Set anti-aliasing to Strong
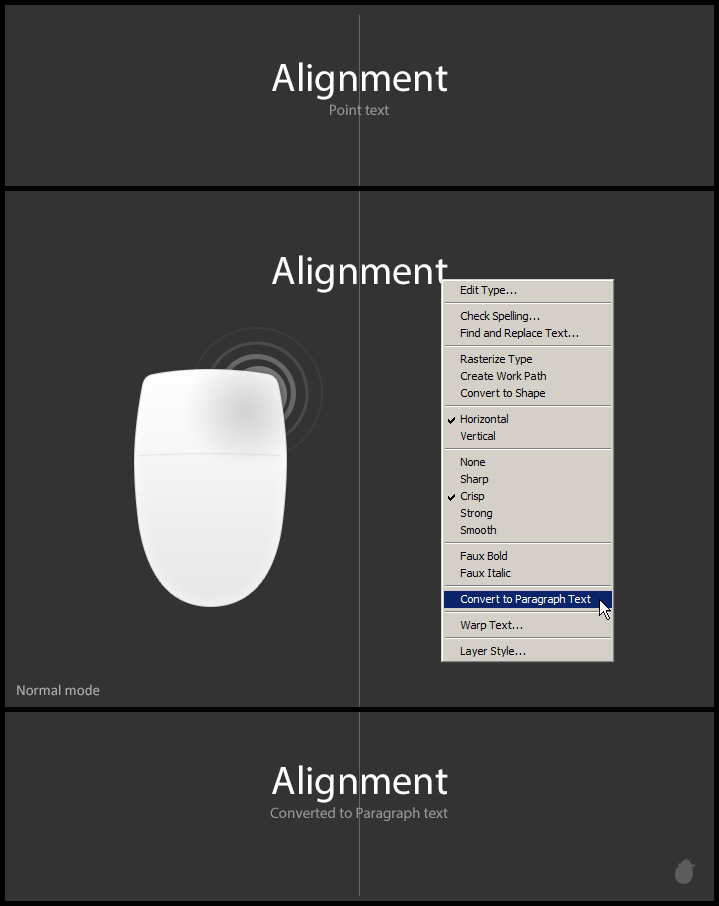 476,513
